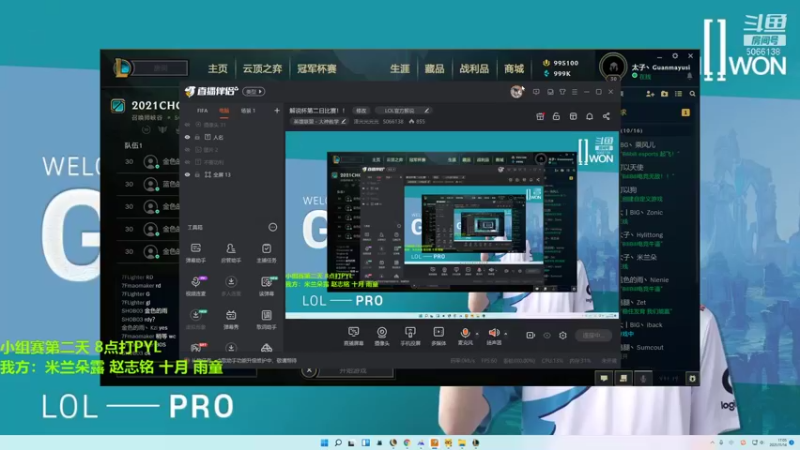Add a 摄像头 camera source from bottom bar
Image resolution: width=800 pixels, height=450 pixels.
(x=382, y=336)
